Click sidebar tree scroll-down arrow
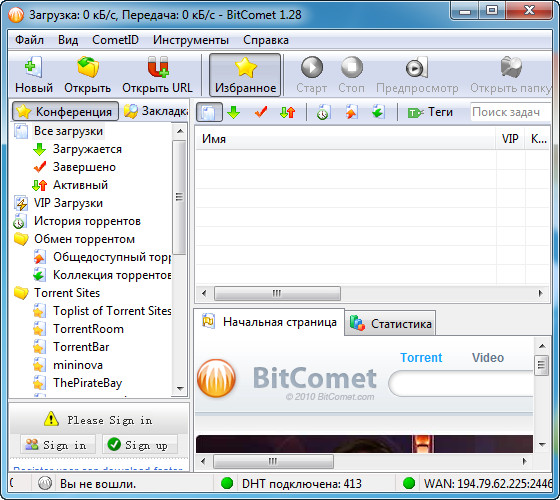 coord(180,389)
